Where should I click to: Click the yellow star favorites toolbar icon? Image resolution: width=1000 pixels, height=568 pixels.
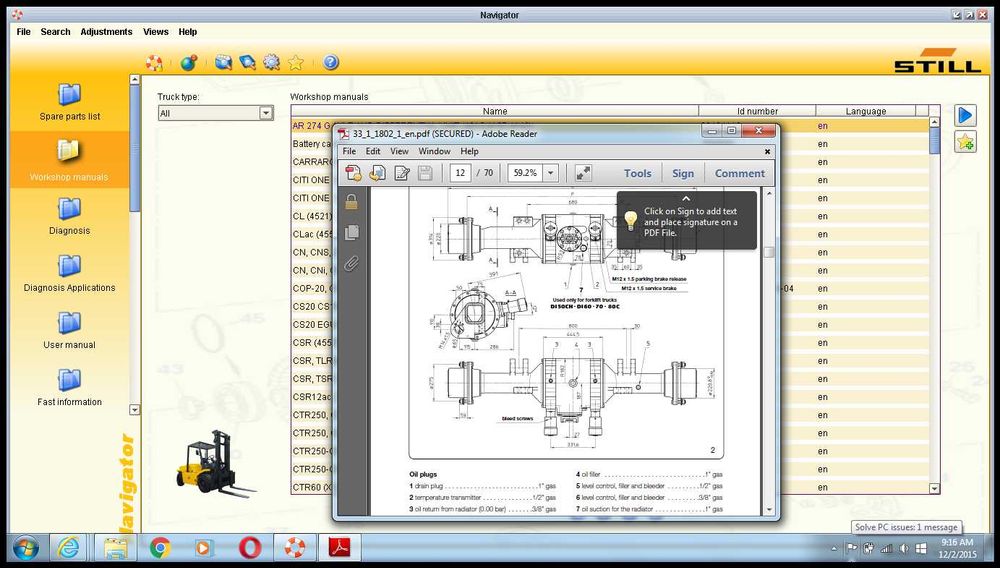pyautogui.click(x=296, y=62)
